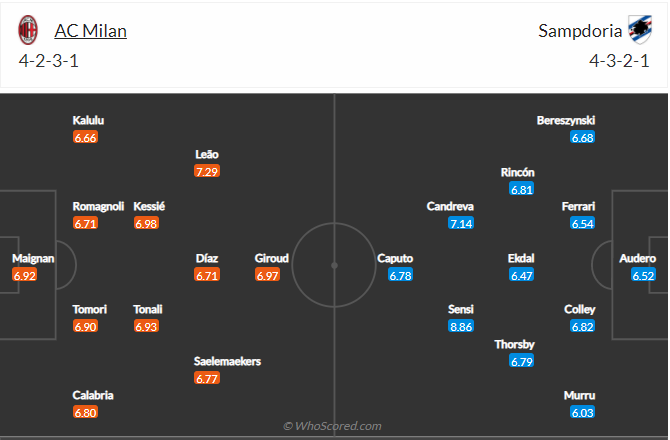The image size is (670, 440).
Task: Click goalkeeper Audero's name
Action: [637, 258]
